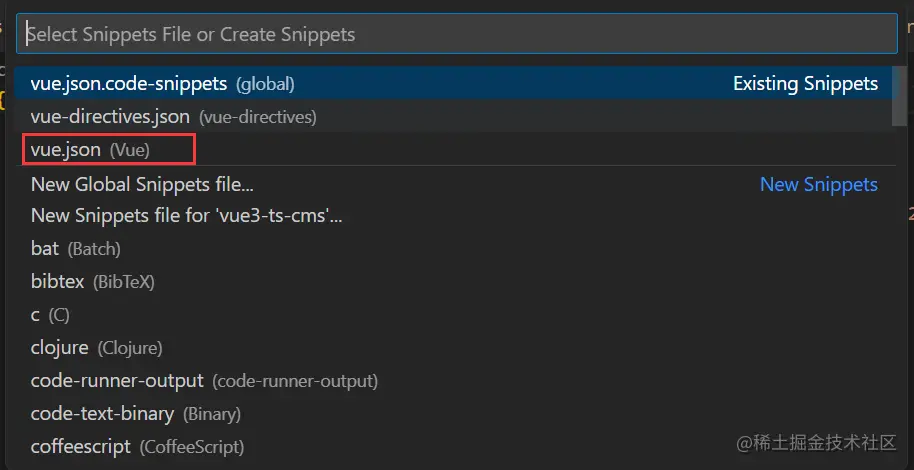Screen dimensions: 914x470
Task: Select the code-runner-output entry
Action: click(x=117, y=381)
